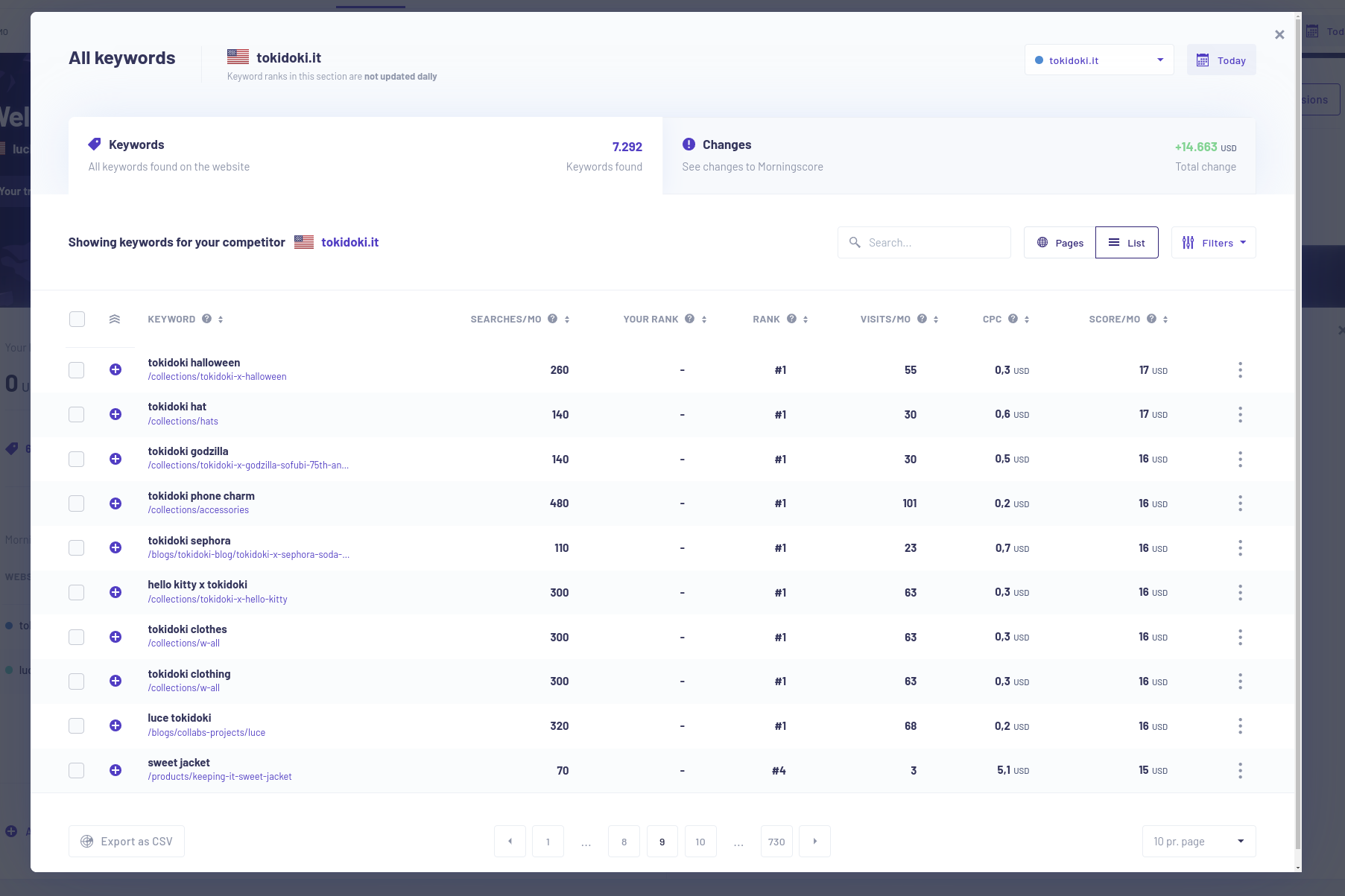Viewport: 1345px width, 896px height.
Task: Check the tokidoki clothes row checkbox
Action: coord(77,637)
